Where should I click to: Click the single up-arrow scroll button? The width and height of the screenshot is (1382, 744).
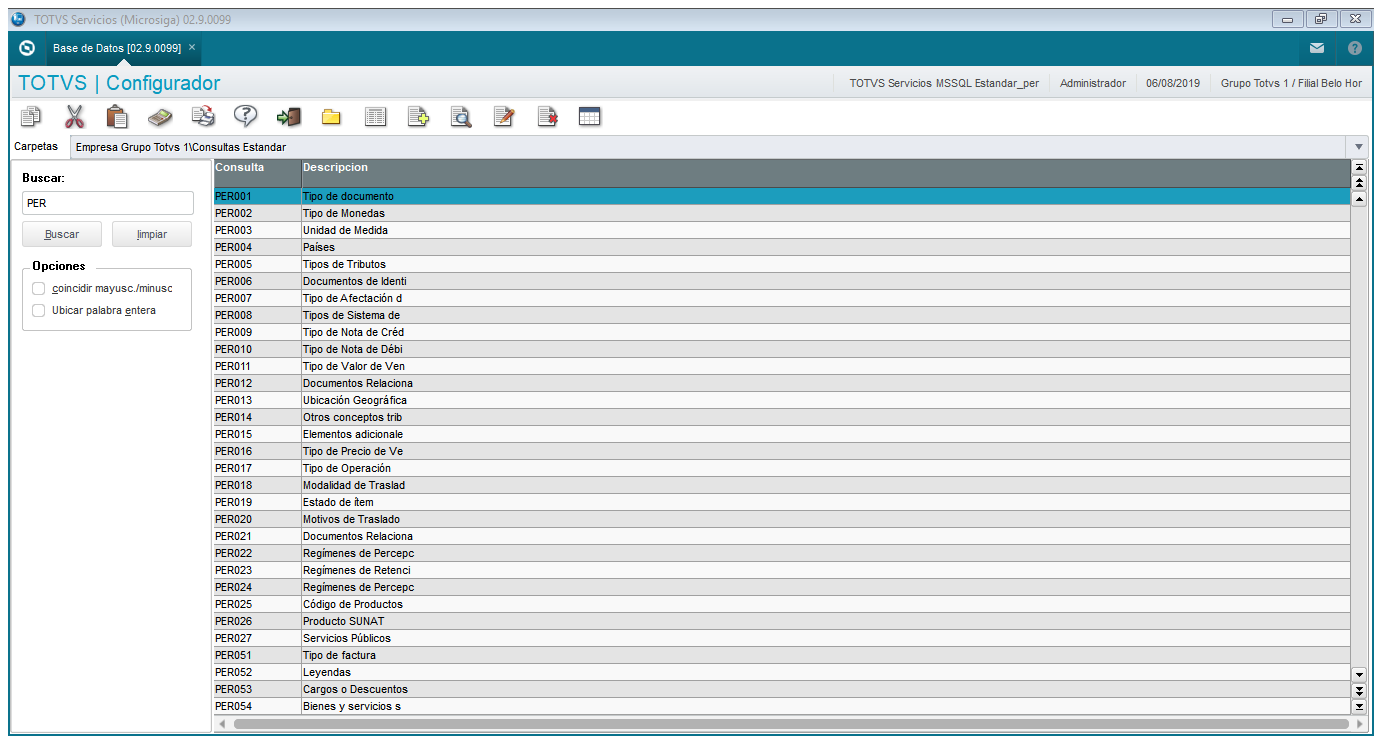coord(1359,198)
